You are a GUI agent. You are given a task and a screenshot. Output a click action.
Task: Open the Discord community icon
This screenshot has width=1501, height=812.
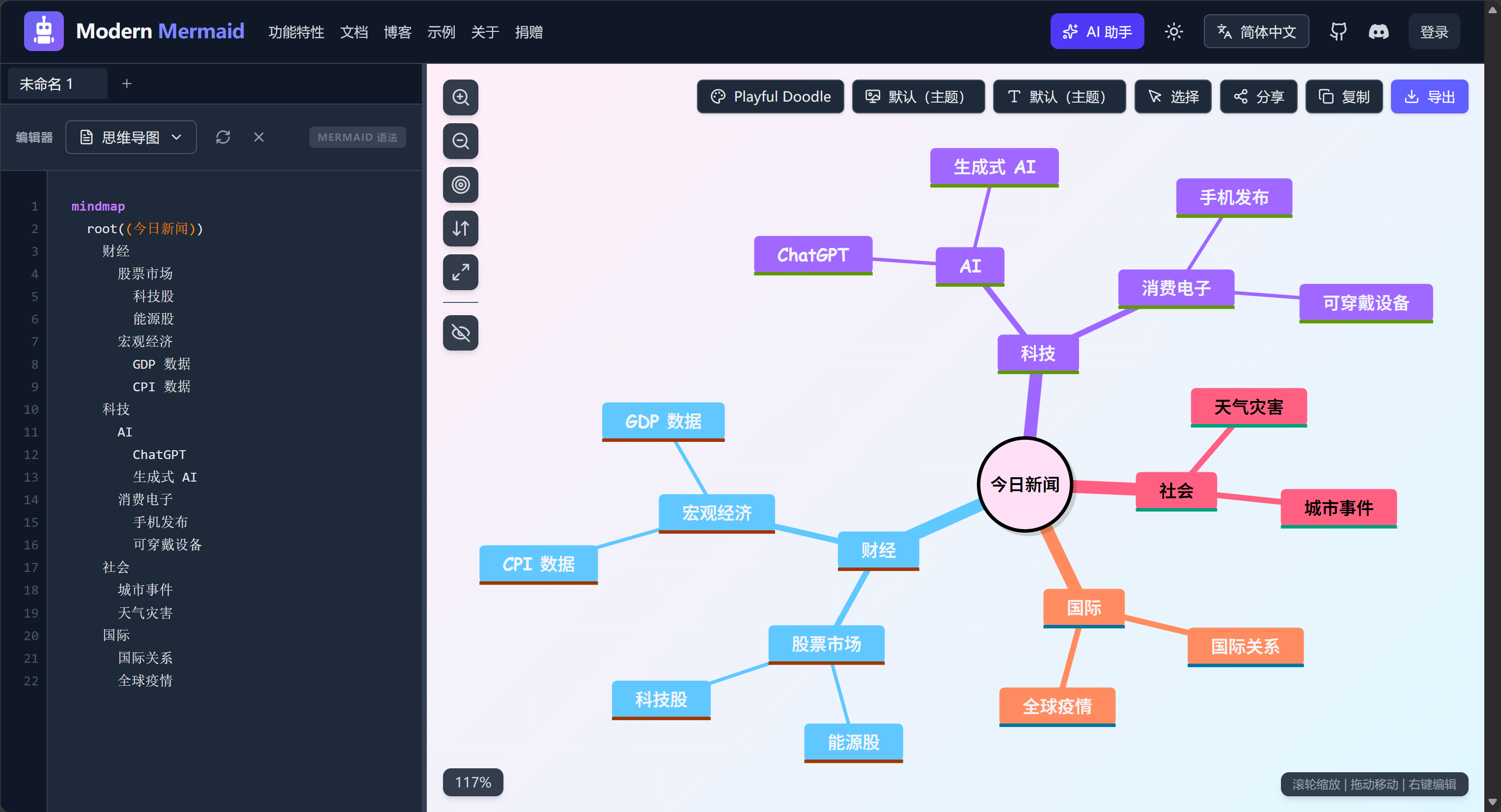click(x=1379, y=31)
